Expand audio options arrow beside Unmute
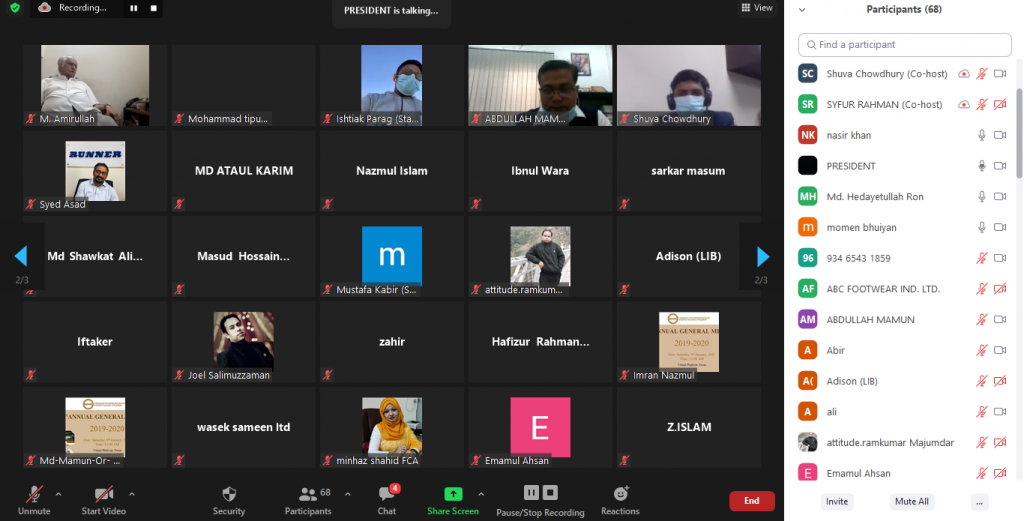 (58, 494)
